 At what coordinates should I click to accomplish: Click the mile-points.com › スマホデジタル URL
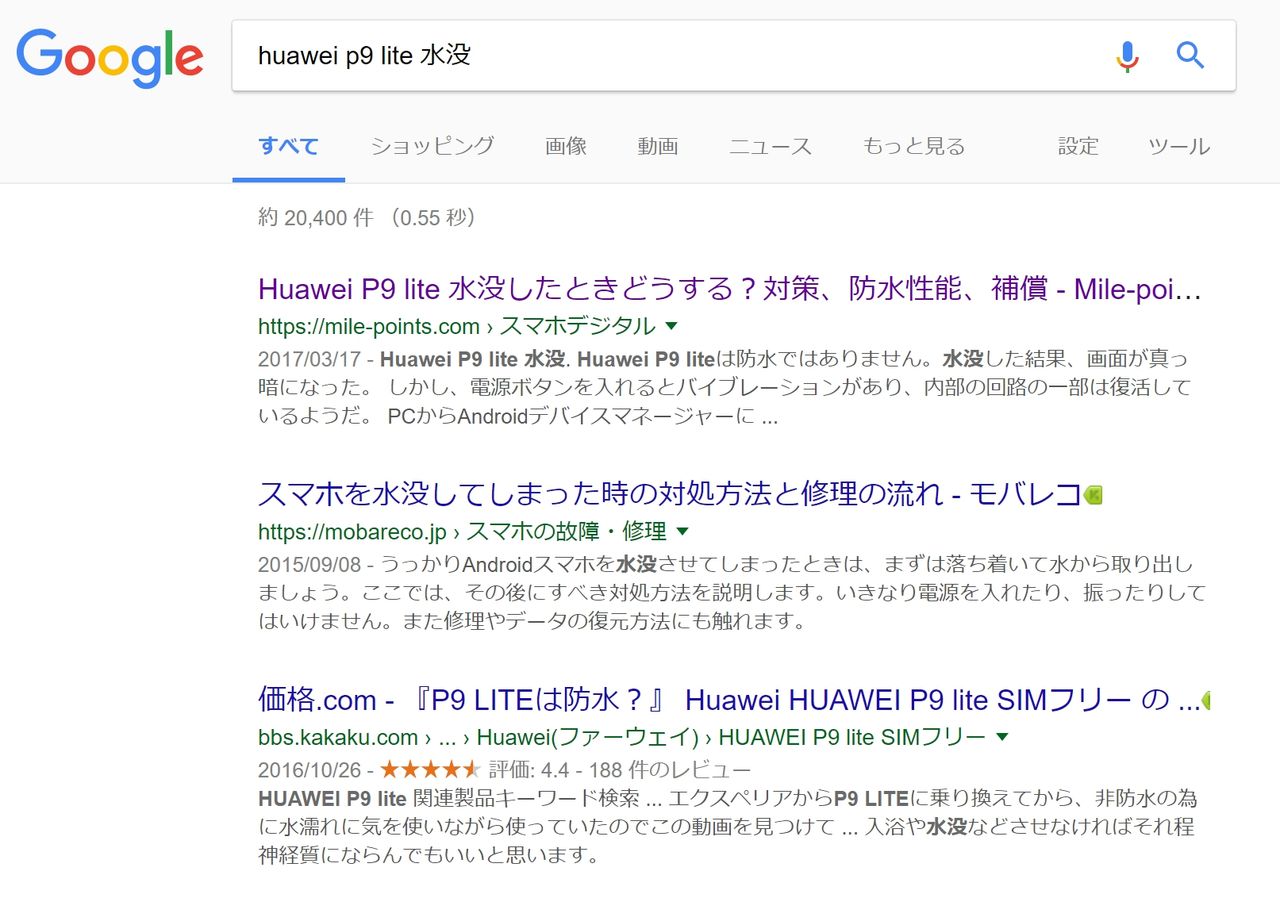(457, 326)
